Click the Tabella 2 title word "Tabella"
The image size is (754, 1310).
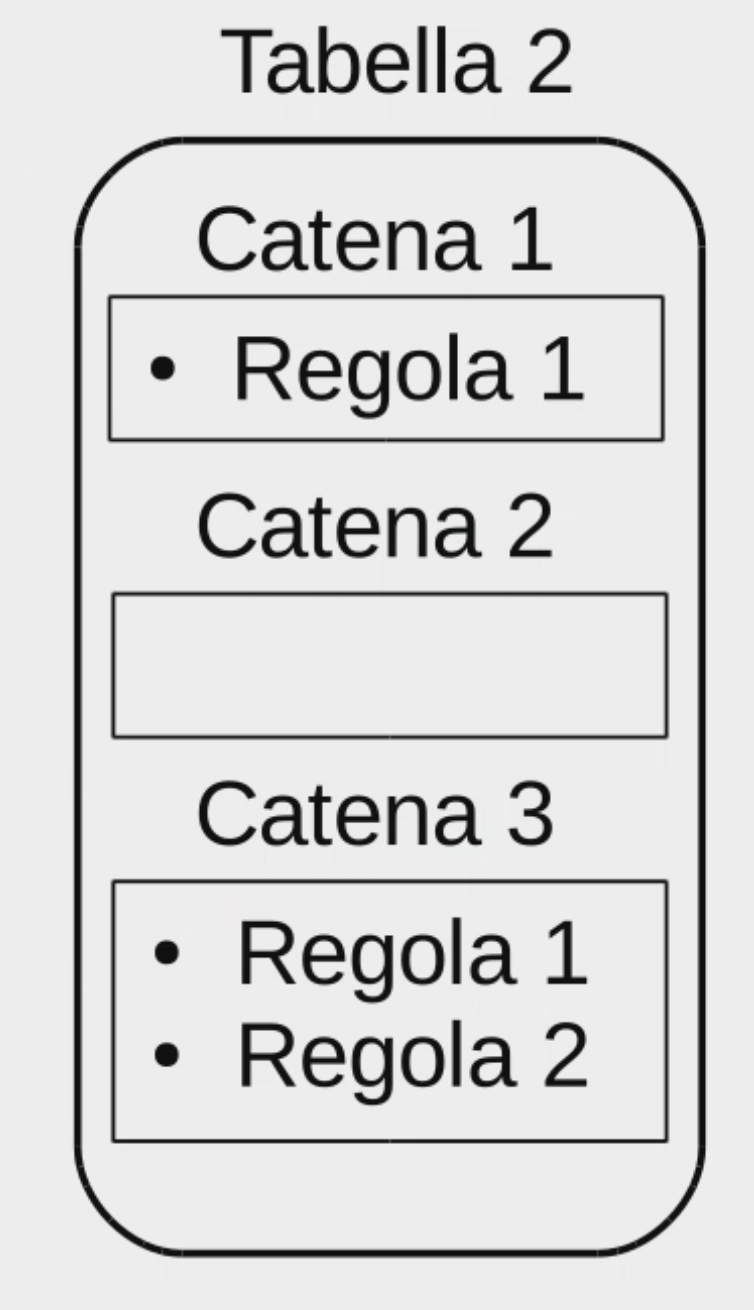tap(358, 62)
